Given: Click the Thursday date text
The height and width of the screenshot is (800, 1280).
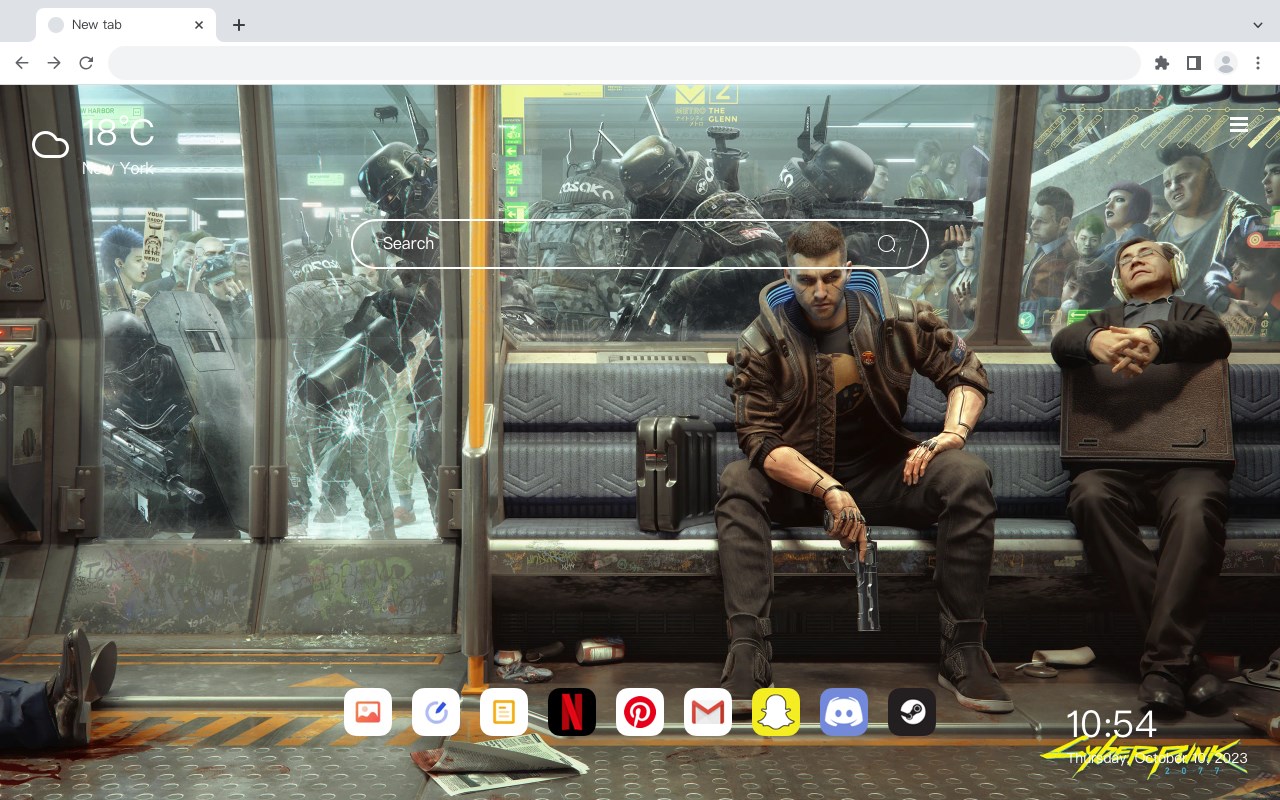Looking at the screenshot, I should (x=1158, y=758).
